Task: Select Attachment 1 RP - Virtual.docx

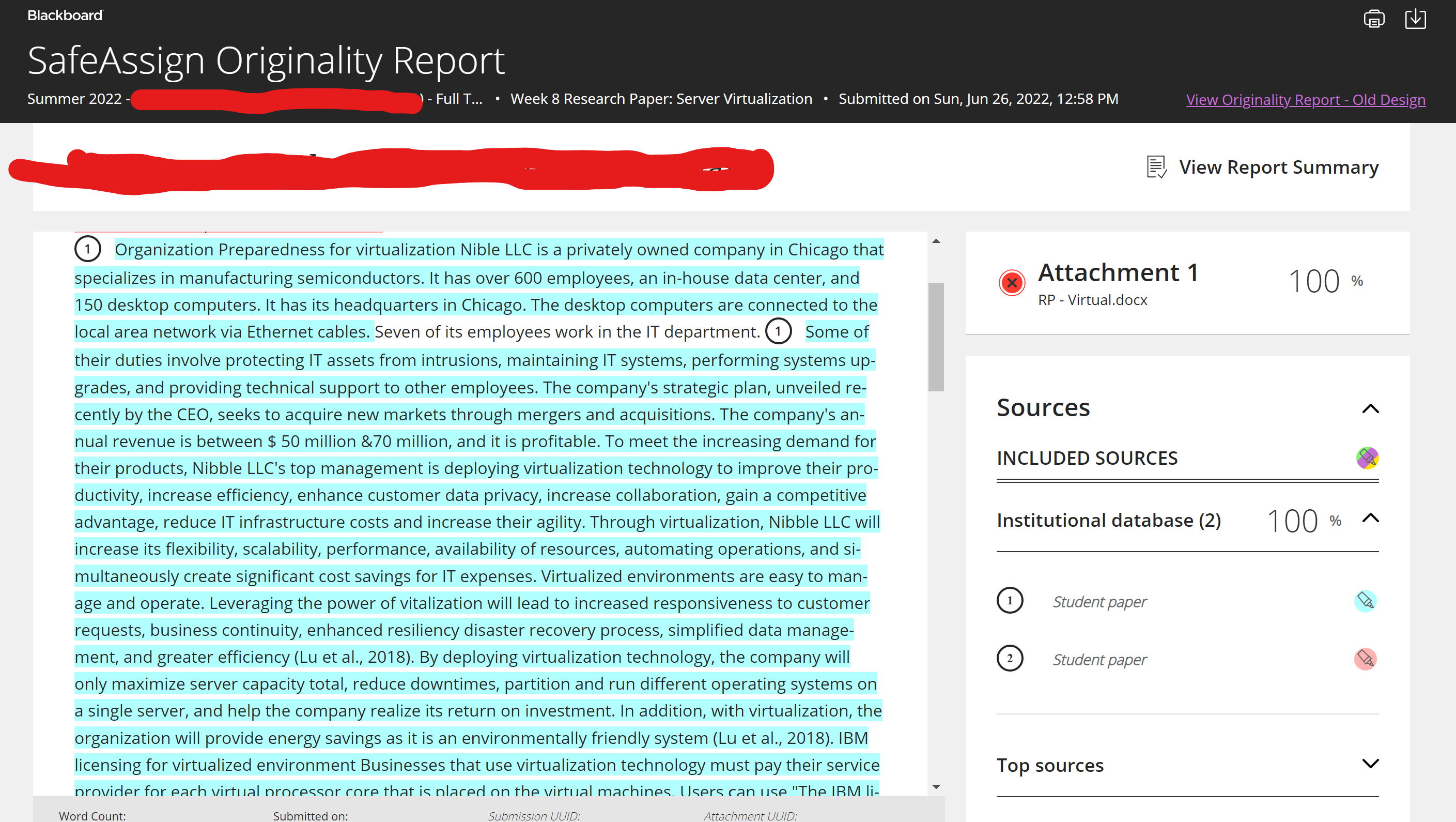Action: point(1187,283)
